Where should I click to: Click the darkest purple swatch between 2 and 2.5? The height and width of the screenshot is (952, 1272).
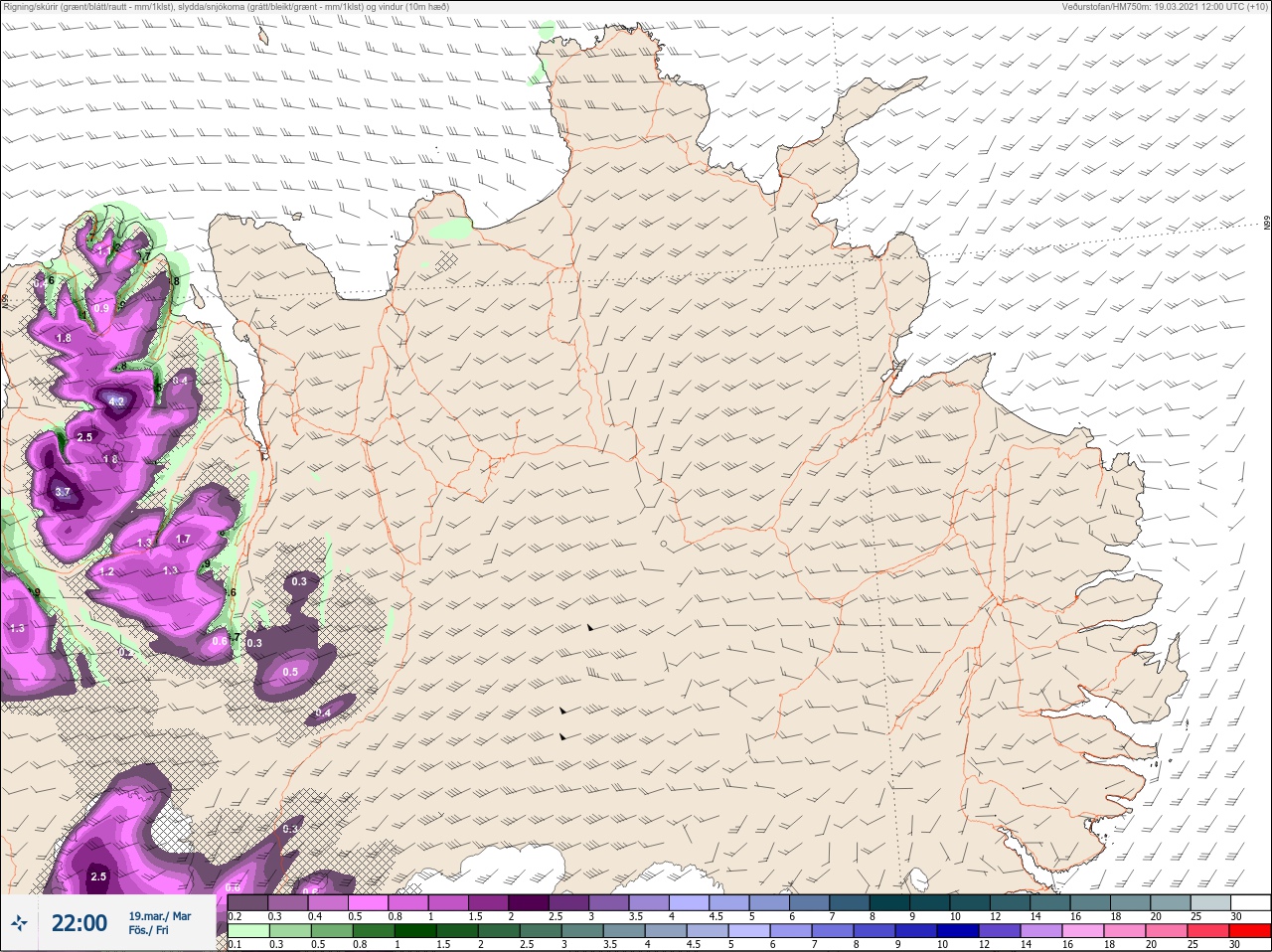(529, 902)
